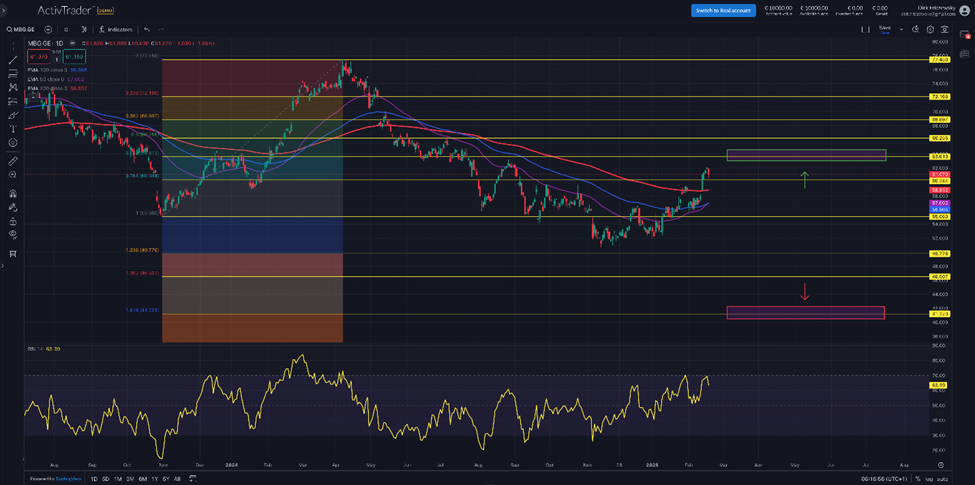Toggle hide all drawings eye icon
This screenshot has width=975, height=485.
(12, 234)
